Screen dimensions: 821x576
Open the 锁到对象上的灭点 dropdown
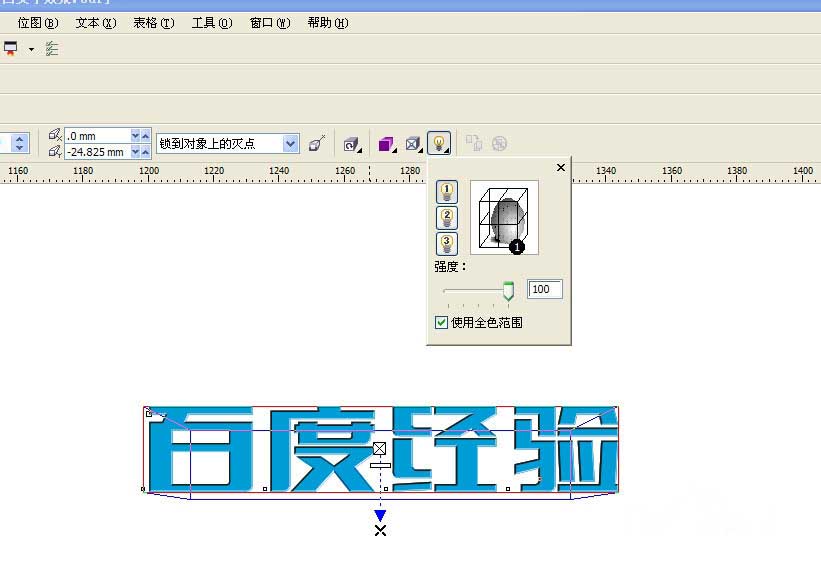tap(291, 143)
